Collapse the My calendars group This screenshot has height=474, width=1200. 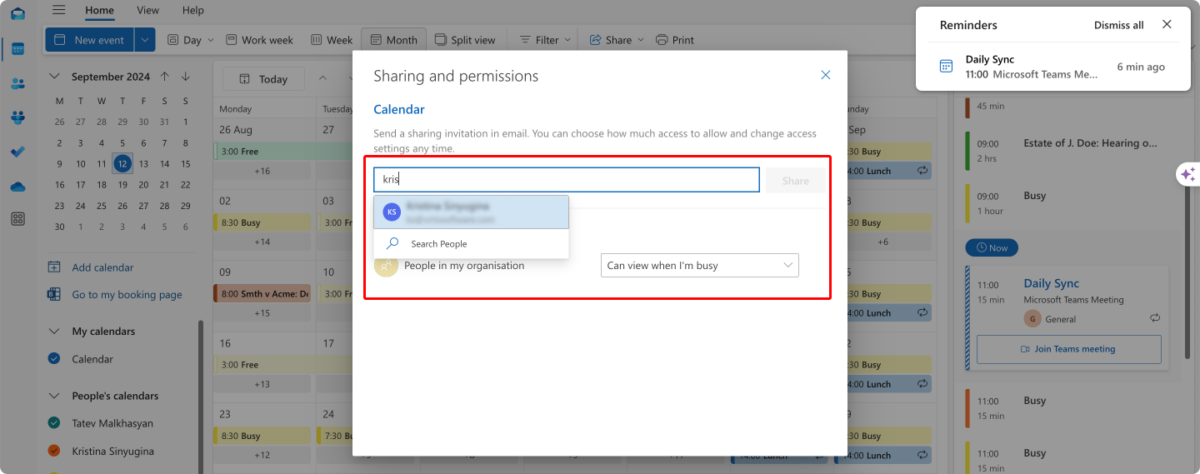click(x=54, y=331)
